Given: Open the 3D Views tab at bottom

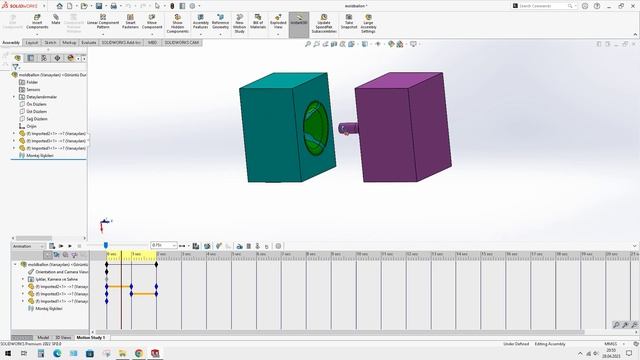Looking at the screenshot, I should tap(63, 338).
